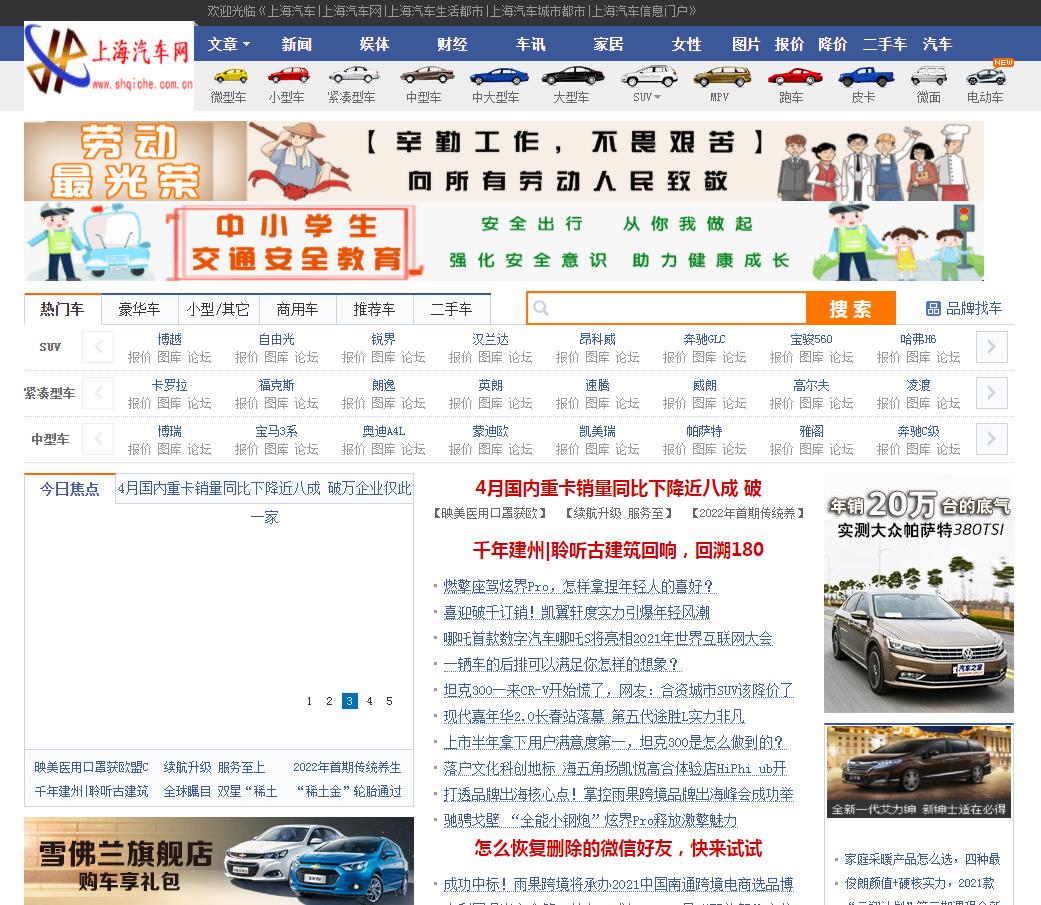This screenshot has height=905, width=1041.
Task: Go to 娱体 navigation item
Action: [x=374, y=44]
